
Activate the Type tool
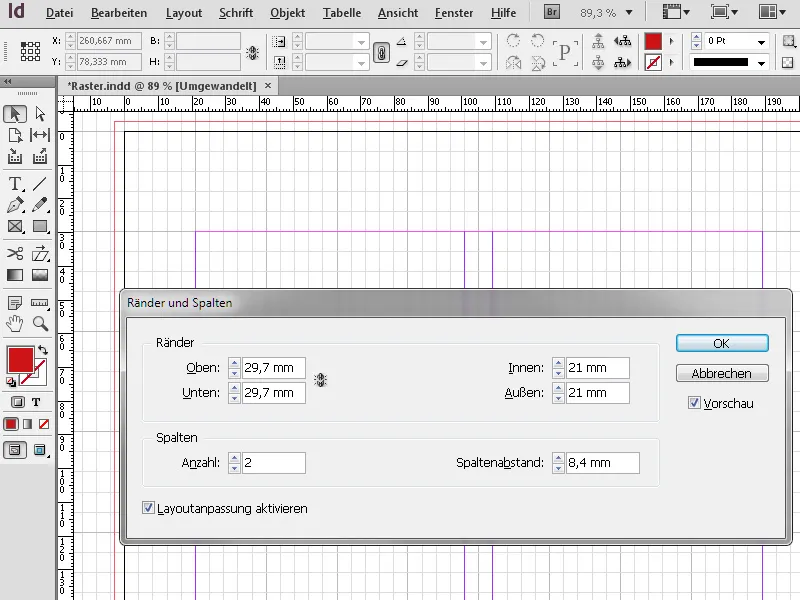coord(15,183)
